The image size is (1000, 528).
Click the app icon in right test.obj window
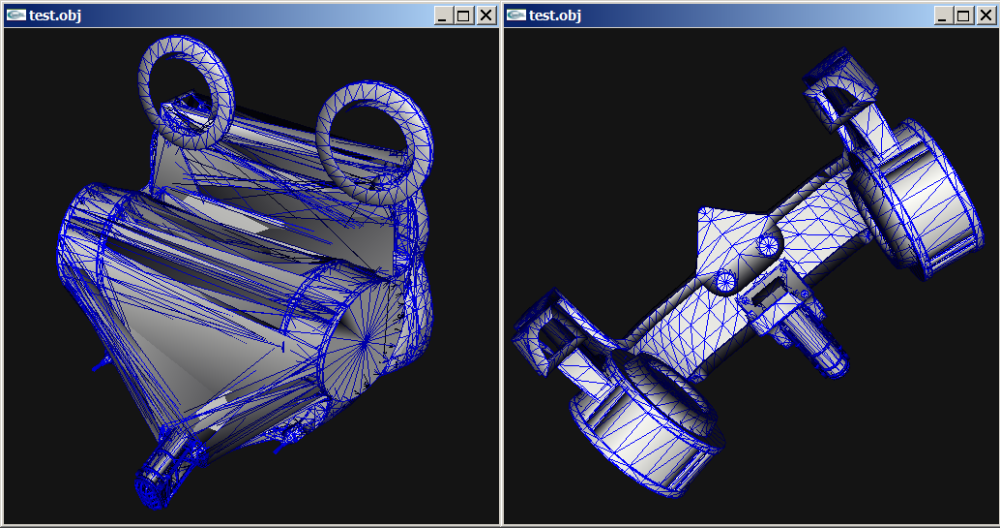516,15
